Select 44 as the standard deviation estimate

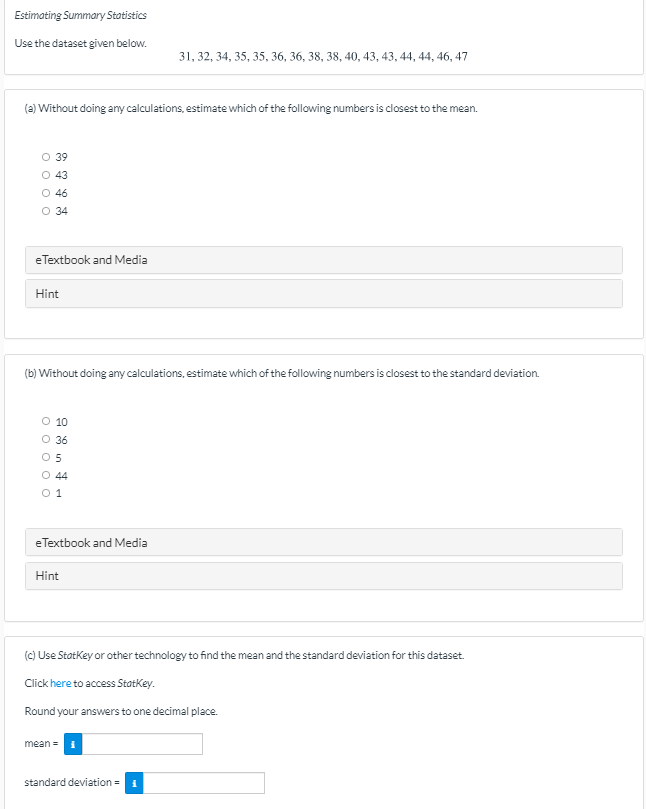click(46, 475)
